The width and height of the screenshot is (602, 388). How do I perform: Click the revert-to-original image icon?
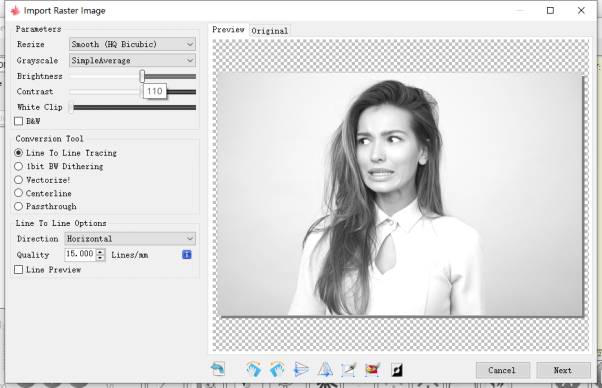tap(218, 370)
